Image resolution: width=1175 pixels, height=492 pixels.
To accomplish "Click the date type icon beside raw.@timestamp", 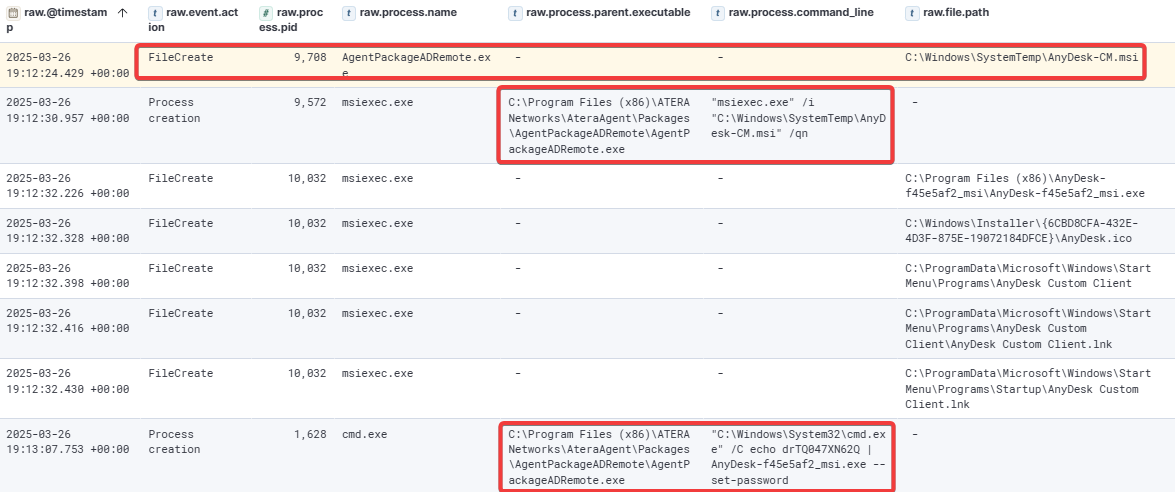I will point(13,13).
